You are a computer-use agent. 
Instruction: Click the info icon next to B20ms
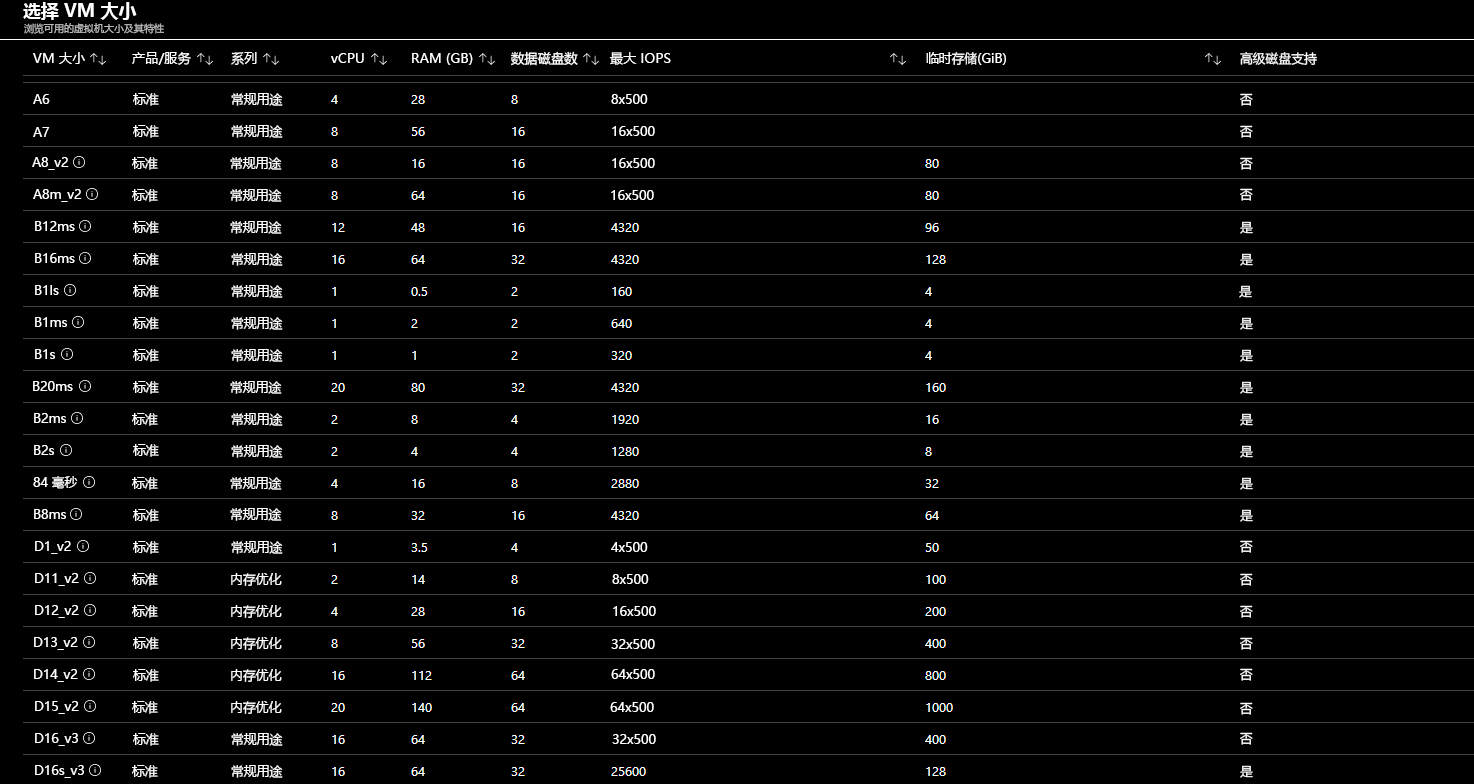tap(87, 387)
